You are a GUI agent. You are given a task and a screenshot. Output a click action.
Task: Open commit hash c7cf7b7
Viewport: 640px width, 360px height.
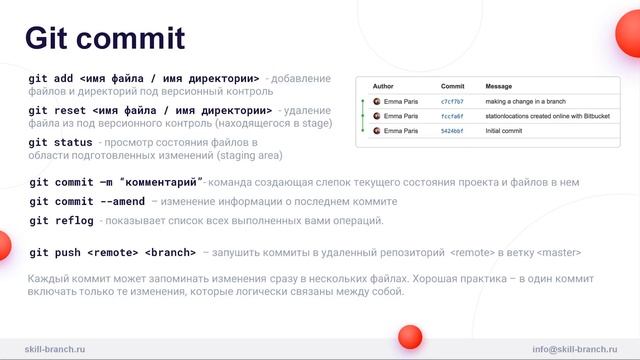(452, 102)
